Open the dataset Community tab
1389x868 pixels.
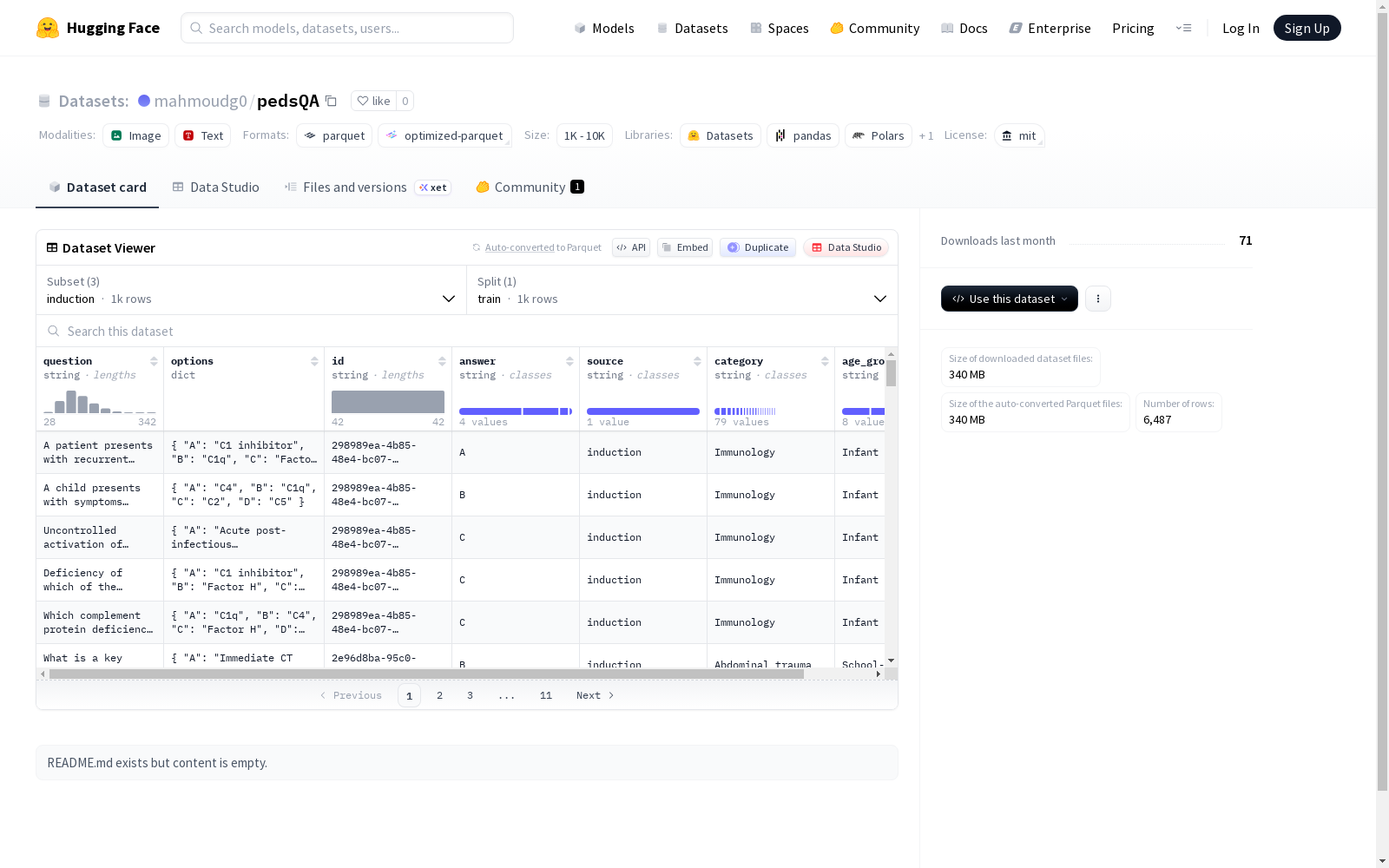point(530,187)
